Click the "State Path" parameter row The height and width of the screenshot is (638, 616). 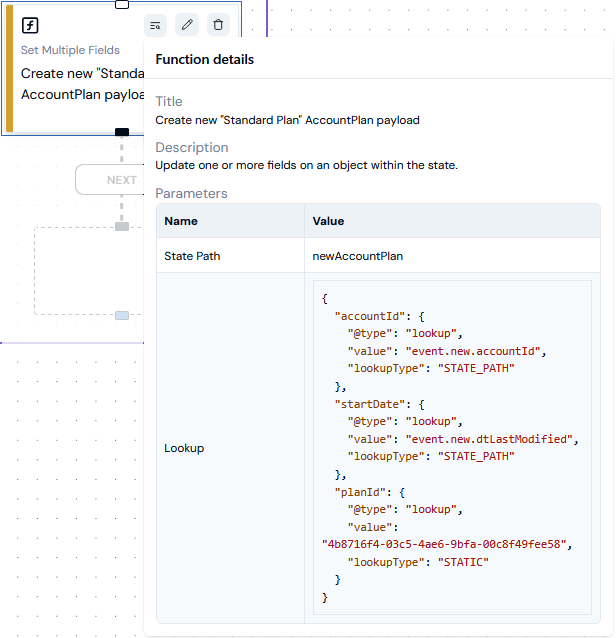[378, 256]
